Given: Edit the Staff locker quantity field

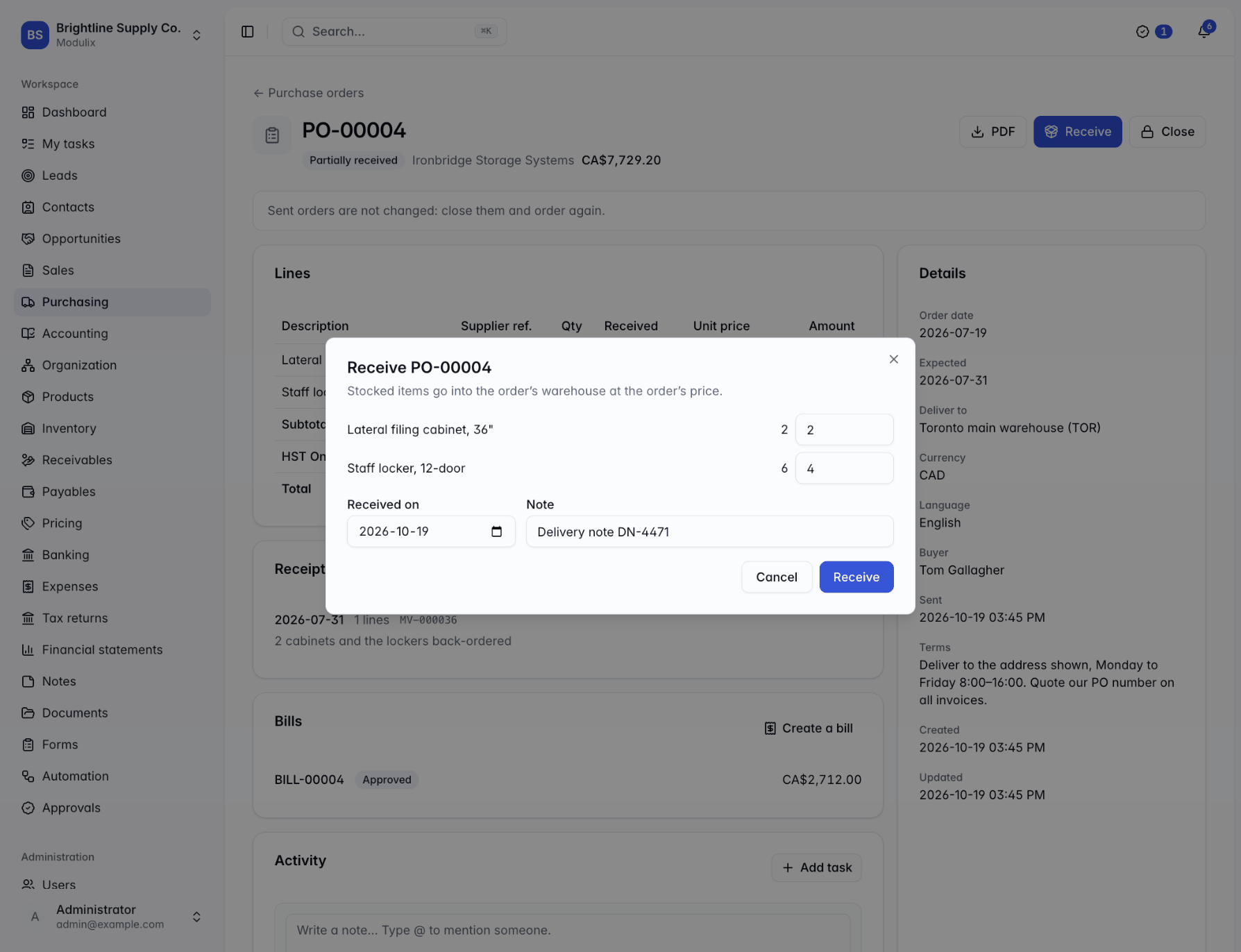Looking at the screenshot, I should 844,468.
